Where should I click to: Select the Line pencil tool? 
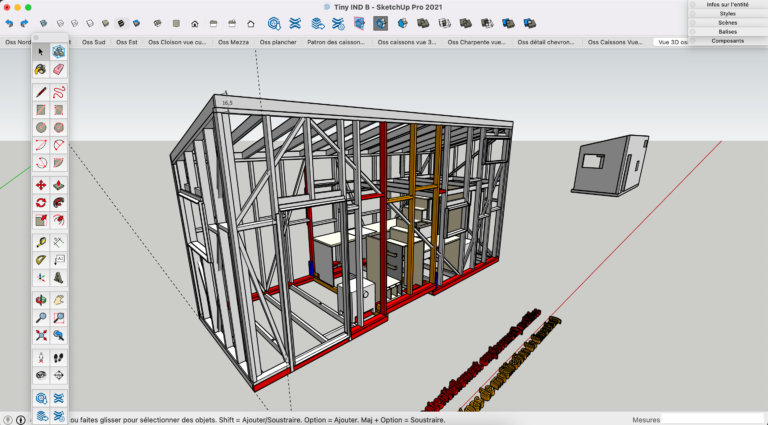pyautogui.click(x=41, y=92)
